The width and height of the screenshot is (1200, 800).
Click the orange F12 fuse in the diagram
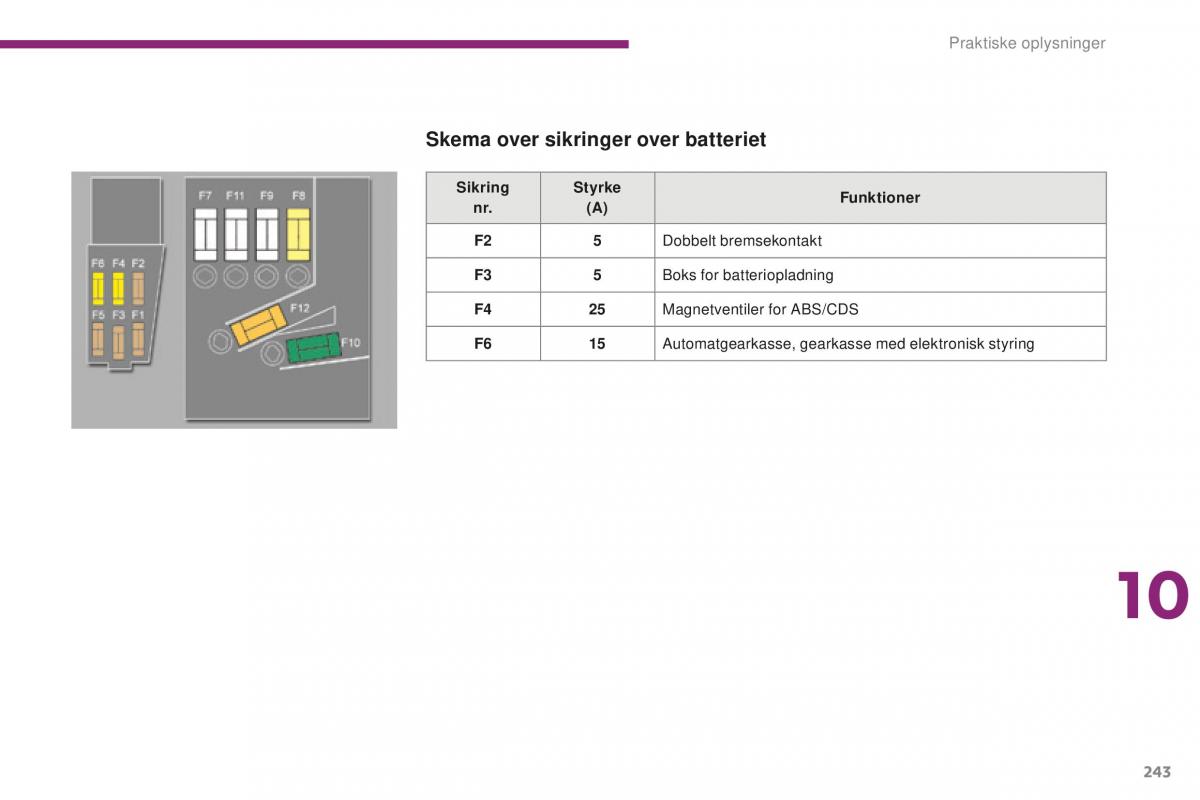(259, 324)
